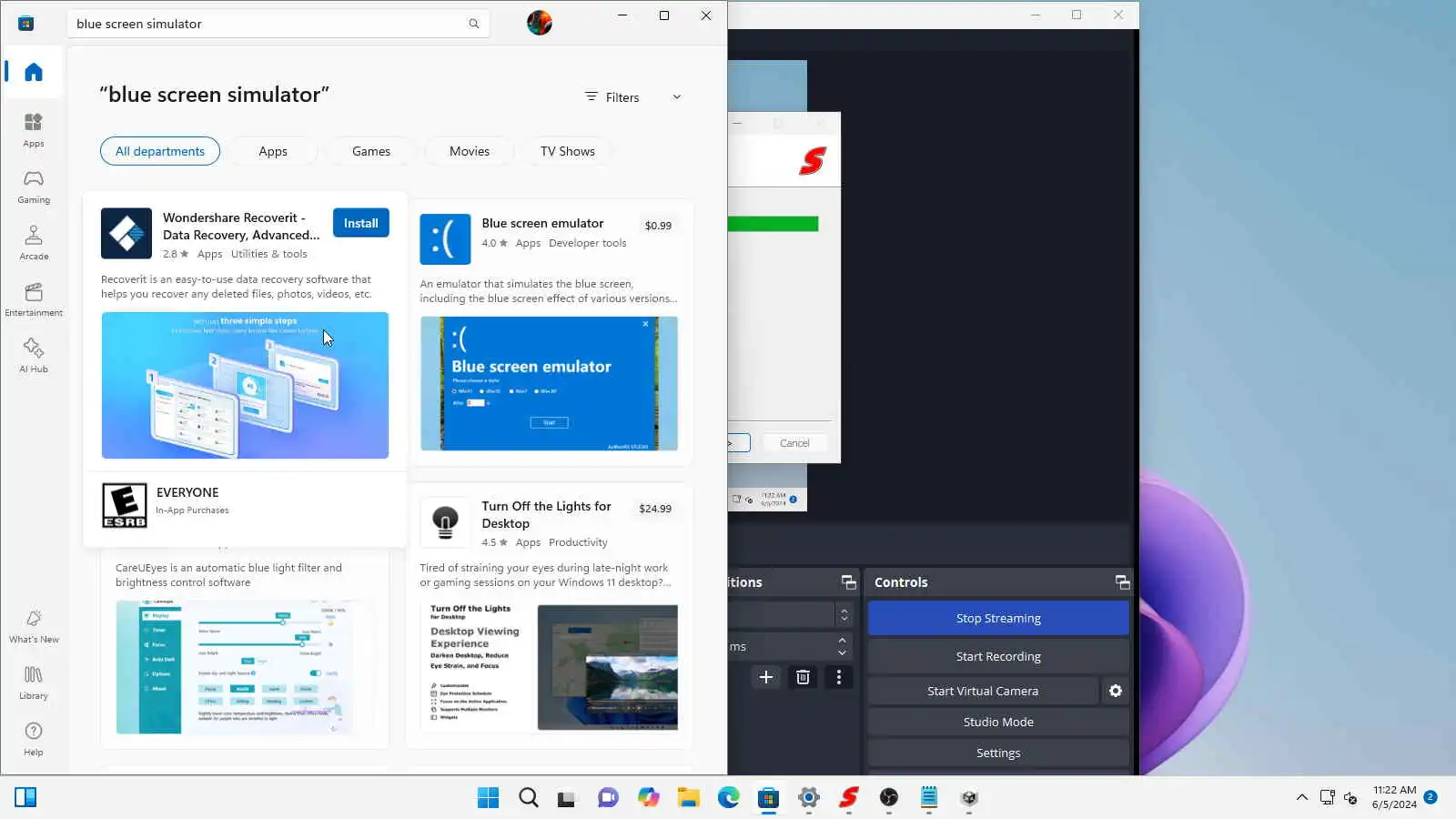The image size is (1456, 819).
Task: Open the Blue screen emulator screenshot thumbnail
Action: [x=549, y=383]
